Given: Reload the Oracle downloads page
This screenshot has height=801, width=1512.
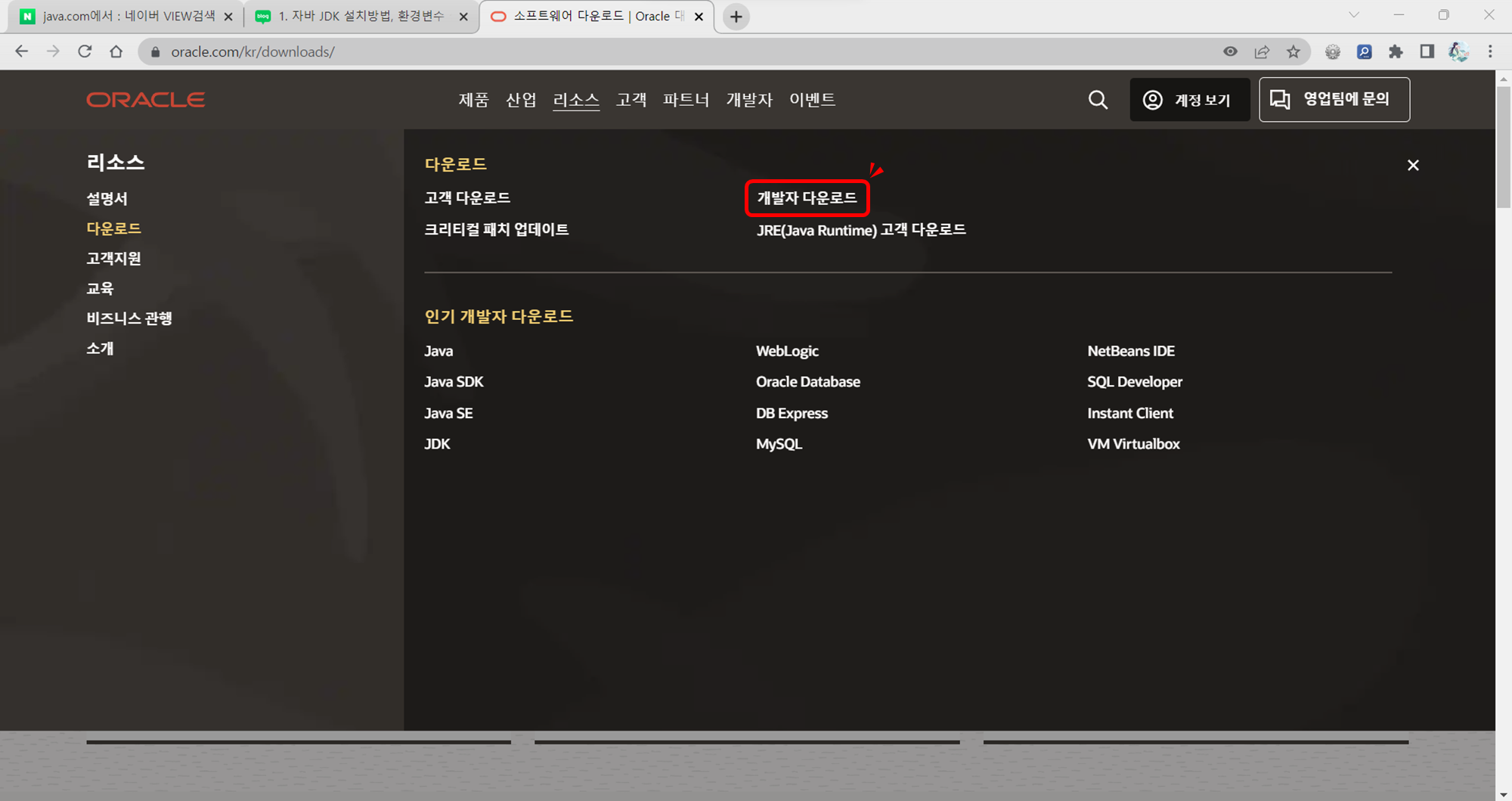Looking at the screenshot, I should tap(85, 51).
